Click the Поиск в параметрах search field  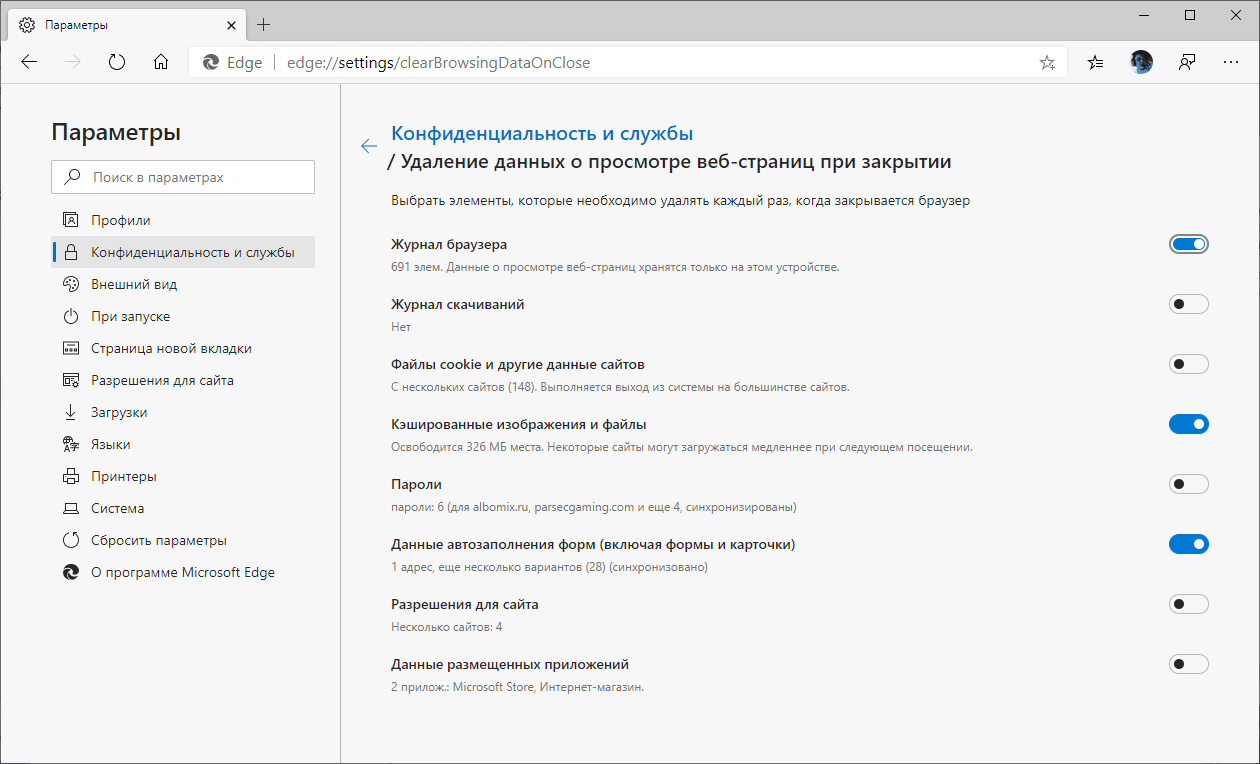click(183, 176)
